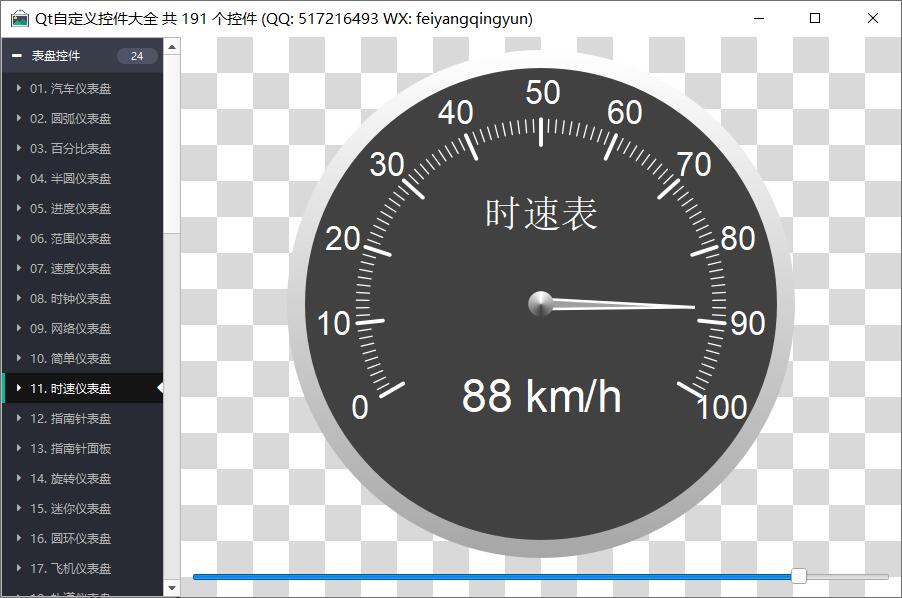Click the minus icon beside 表盘控件
The image size is (902, 598).
[17, 56]
